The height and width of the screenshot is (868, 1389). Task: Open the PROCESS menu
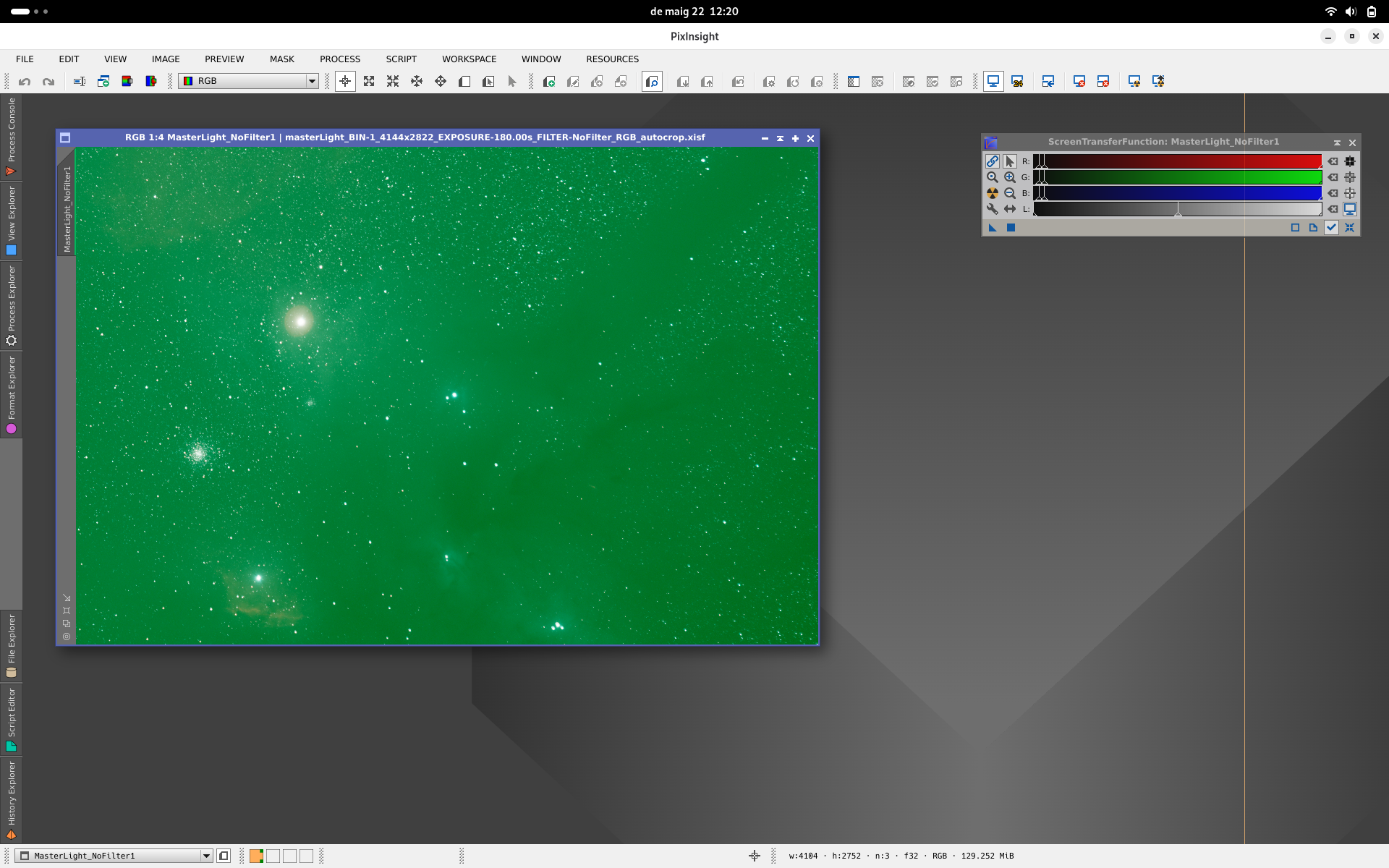tap(340, 59)
